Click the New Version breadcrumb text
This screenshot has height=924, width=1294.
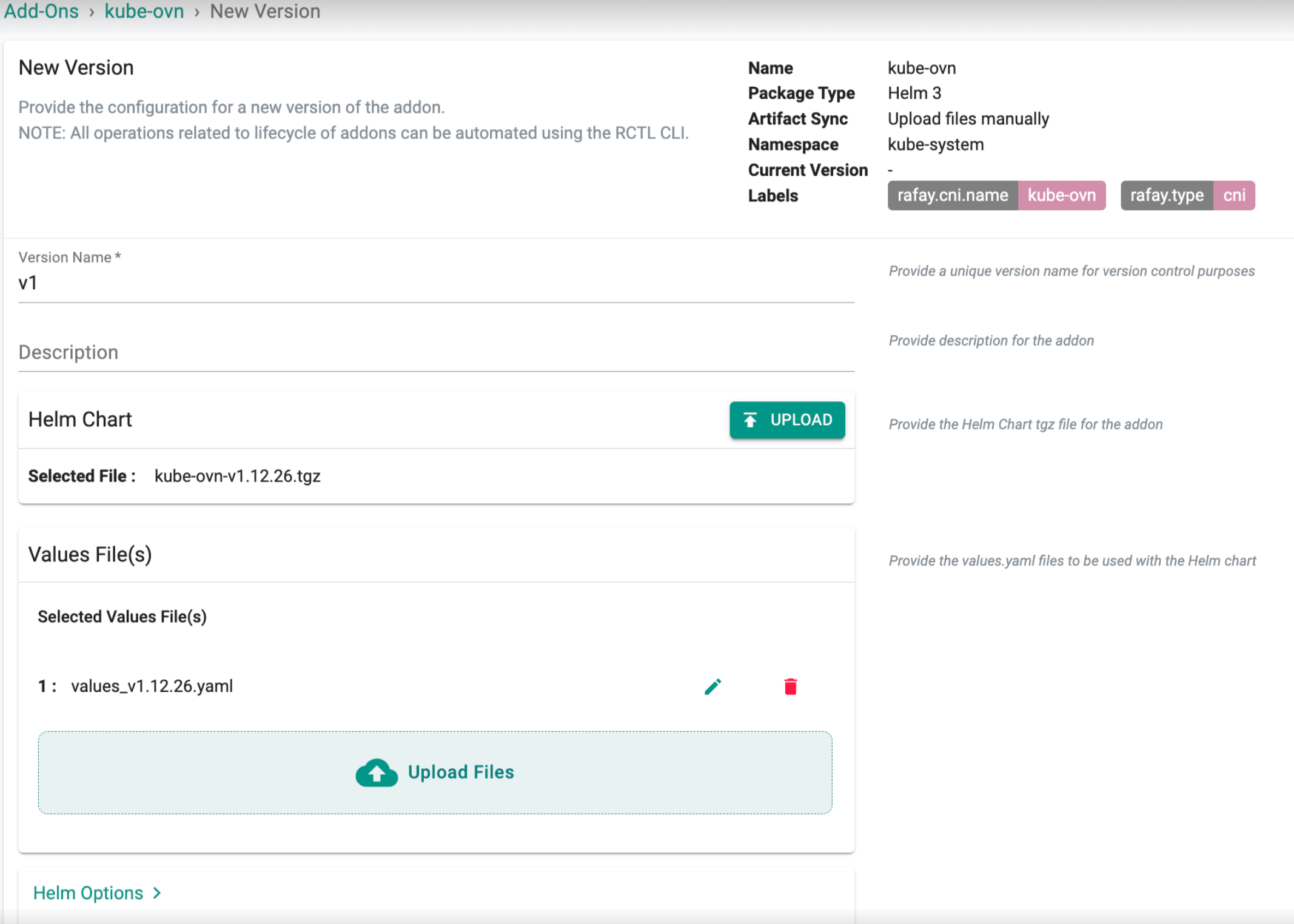[265, 11]
